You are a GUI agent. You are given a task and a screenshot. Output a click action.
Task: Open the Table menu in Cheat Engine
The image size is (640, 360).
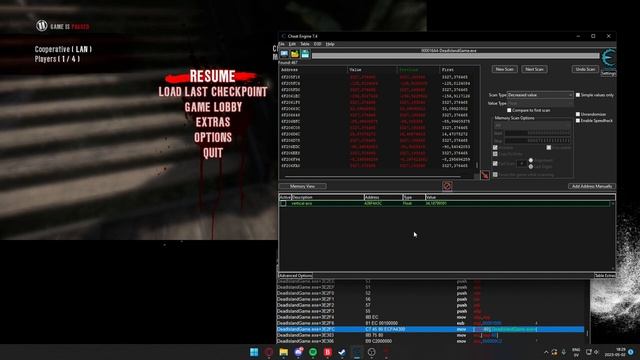click(x=305, y=44)
